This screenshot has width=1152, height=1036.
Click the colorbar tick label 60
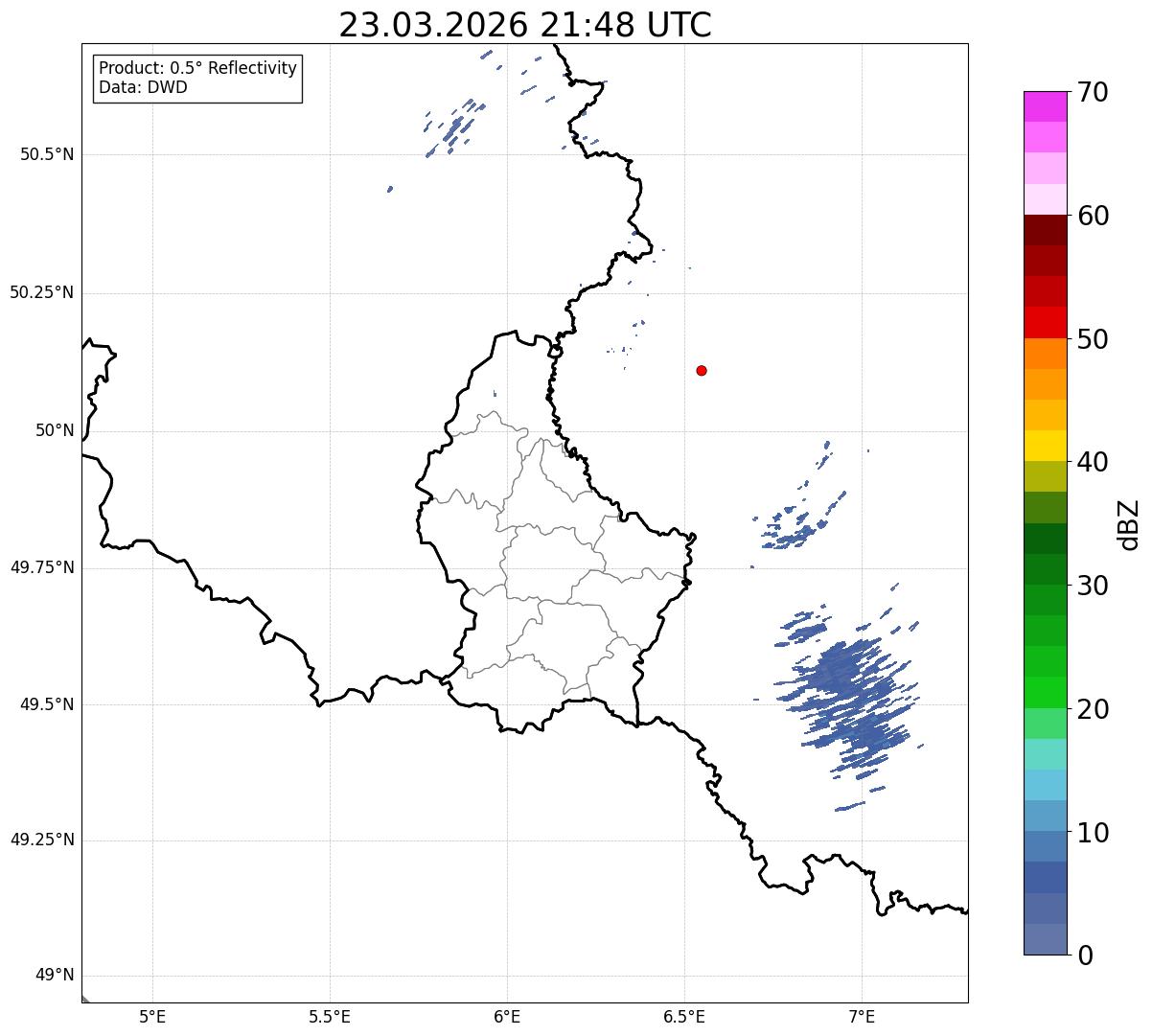(1093, 216)
